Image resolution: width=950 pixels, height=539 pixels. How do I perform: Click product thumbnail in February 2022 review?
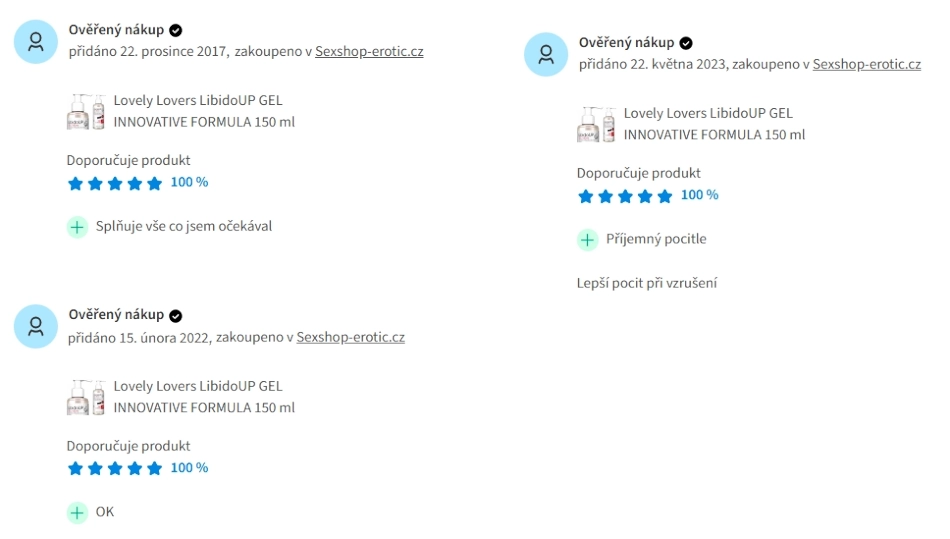pos(86,397)
